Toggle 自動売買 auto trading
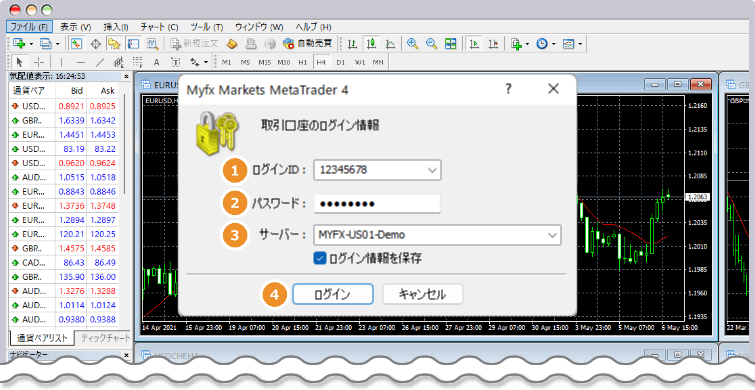 pyautogui.click(x=308, y=44)
